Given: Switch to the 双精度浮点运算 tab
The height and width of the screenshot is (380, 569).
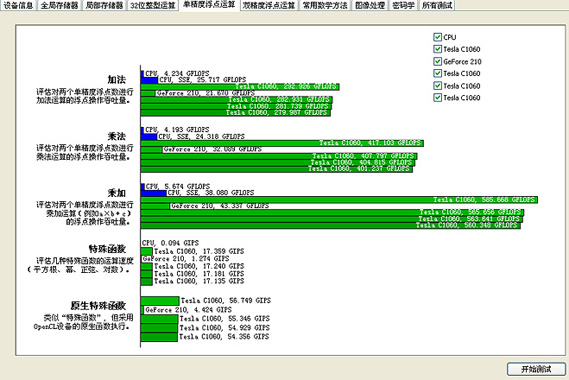Looking at the screenshot, I should click(x=269, y=5).
